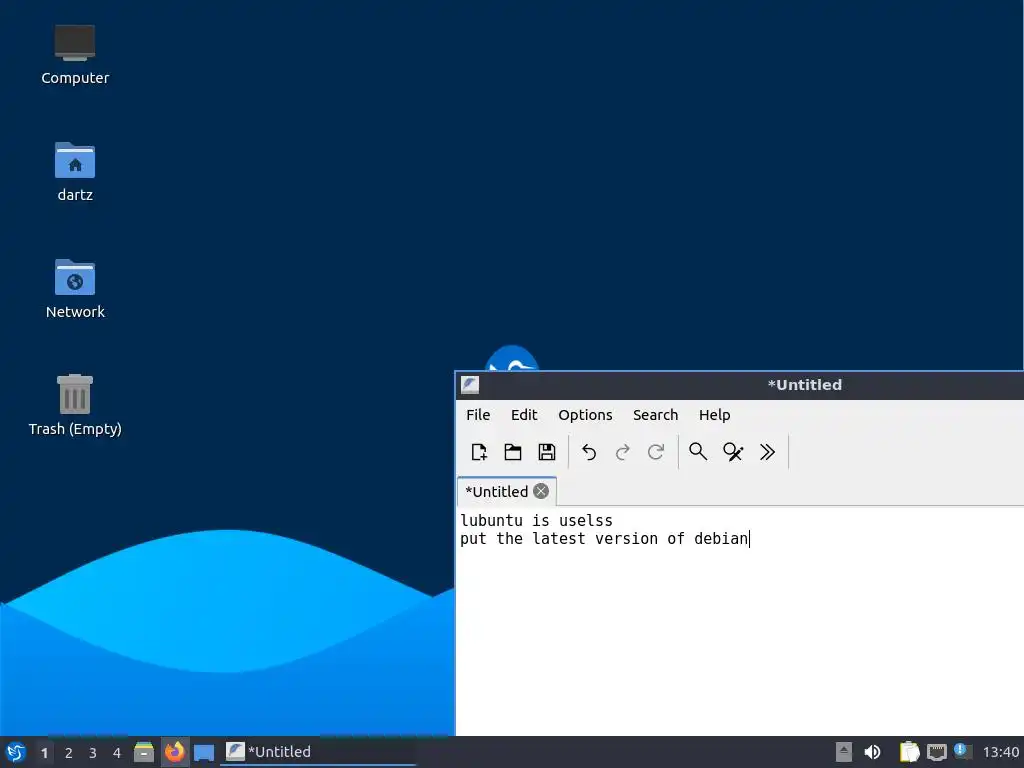Click the Redo arrow icon

pos(622,452)
